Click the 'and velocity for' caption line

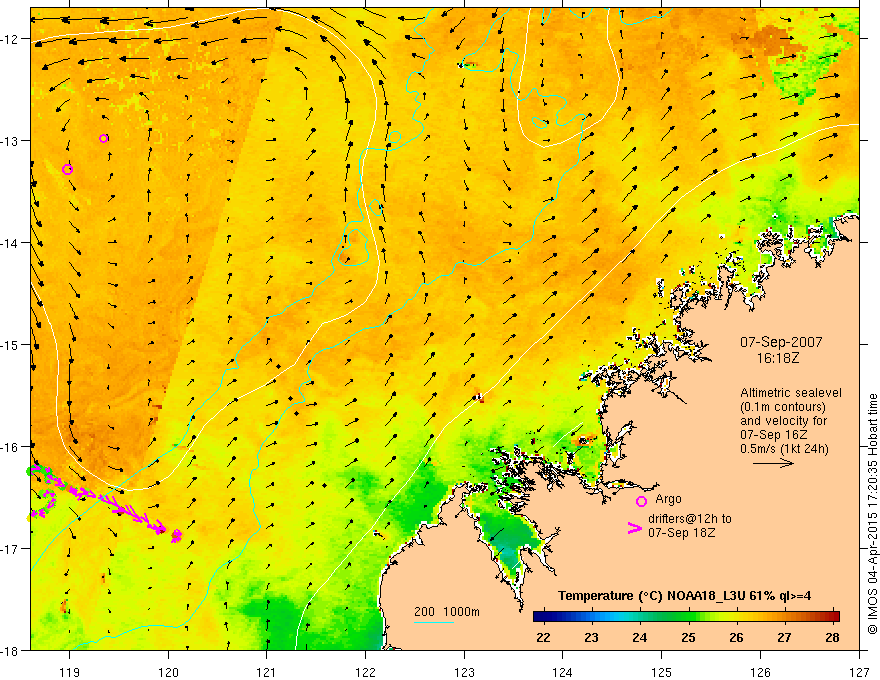(x=783, y=421)
